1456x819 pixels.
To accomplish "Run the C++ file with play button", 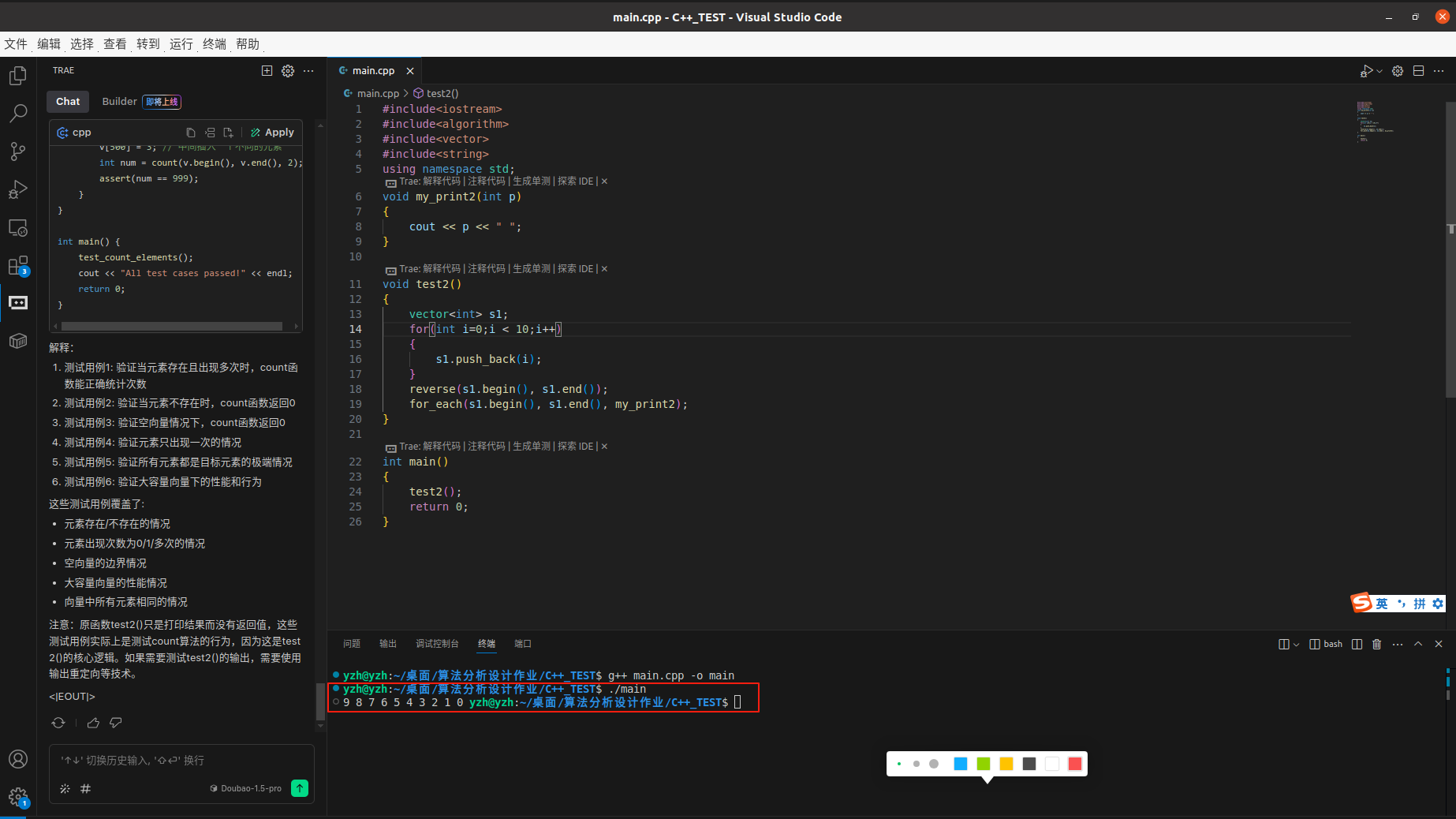I will click(x=1366, y=71).
